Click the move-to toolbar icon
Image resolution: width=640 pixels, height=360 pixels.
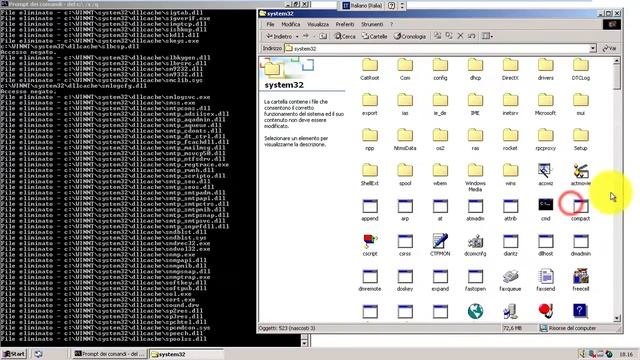coord(437,36)
